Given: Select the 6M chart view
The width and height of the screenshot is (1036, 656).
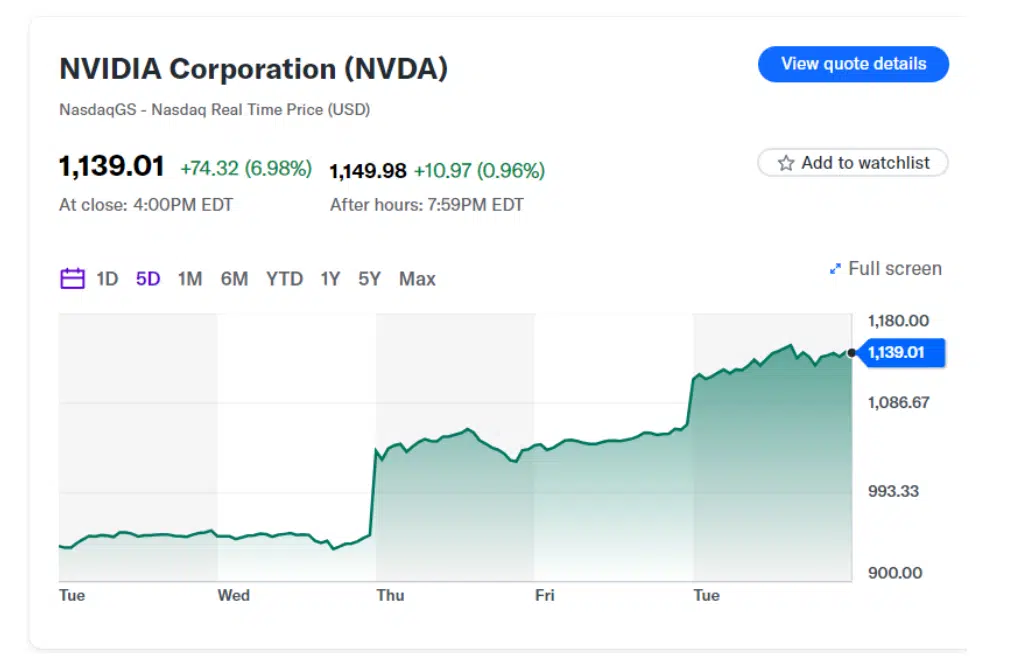Looking at the screenshot, I should (x=234, y=279).
